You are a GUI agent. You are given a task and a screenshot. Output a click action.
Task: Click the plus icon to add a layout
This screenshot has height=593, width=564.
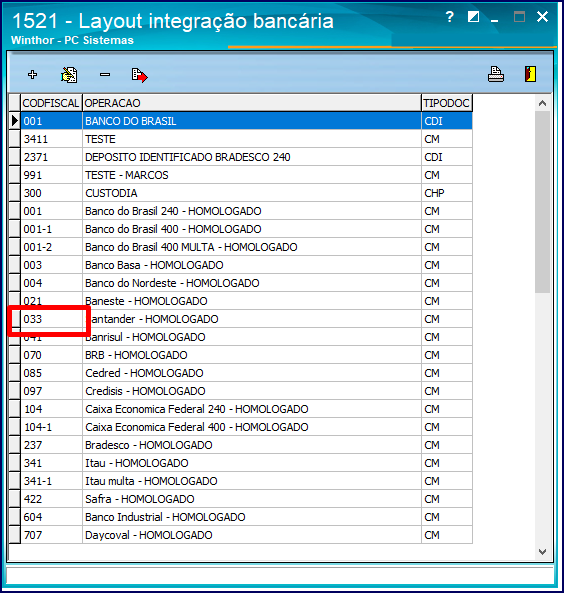coord(33,75)
